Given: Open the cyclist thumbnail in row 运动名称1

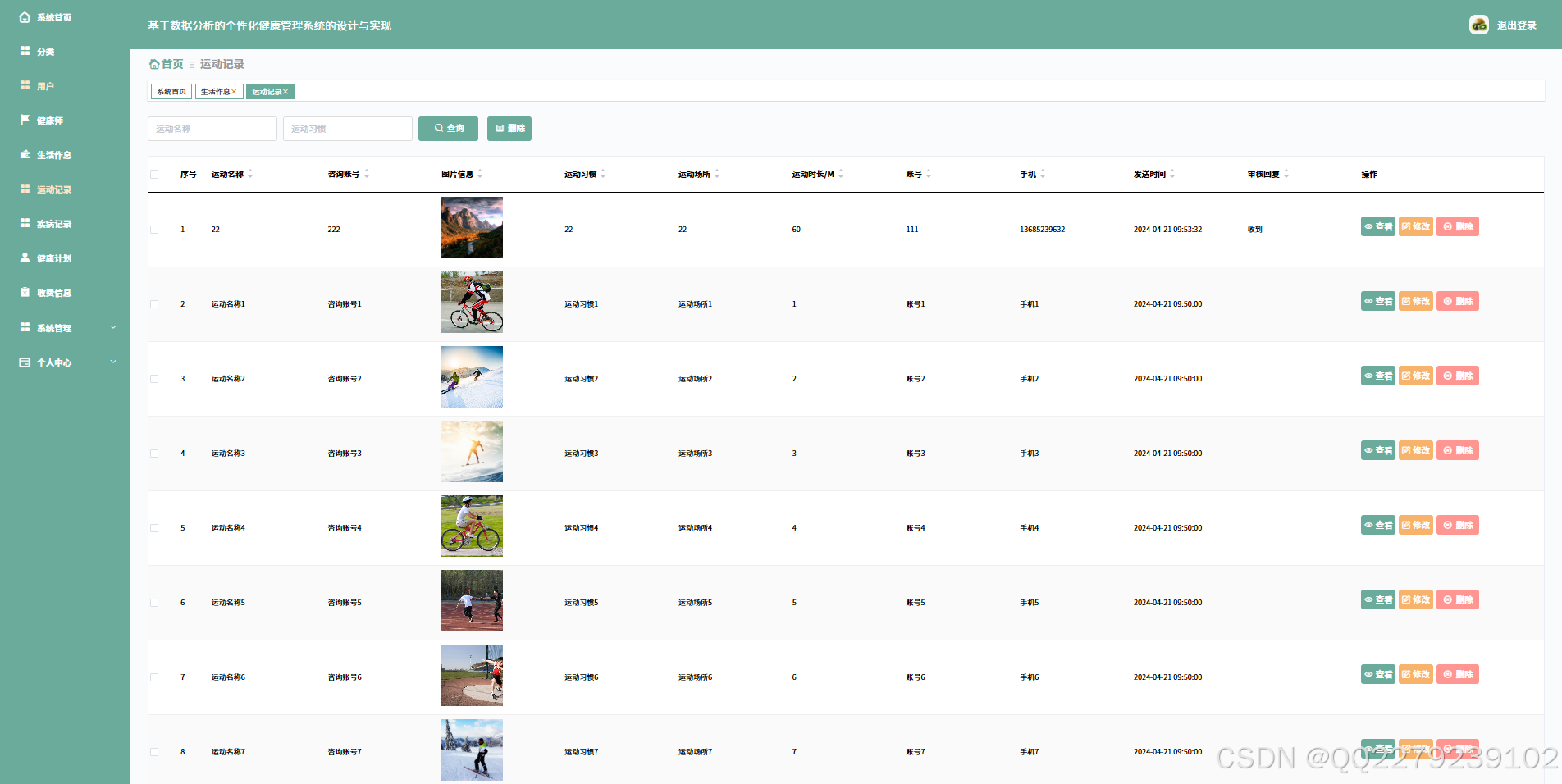Looking at the screenshot, I should [x=472, y=302].
